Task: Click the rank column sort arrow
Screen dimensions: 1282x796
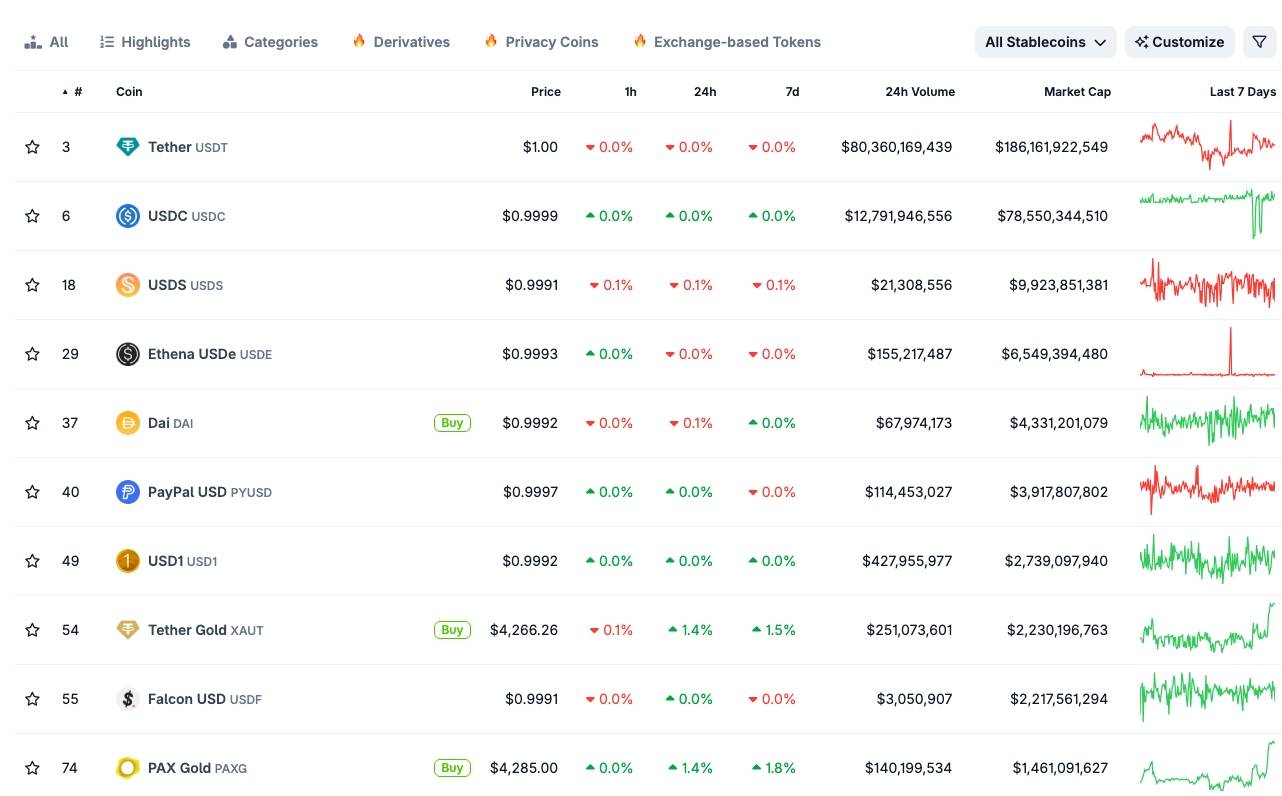Action: (x=65, y=91)
